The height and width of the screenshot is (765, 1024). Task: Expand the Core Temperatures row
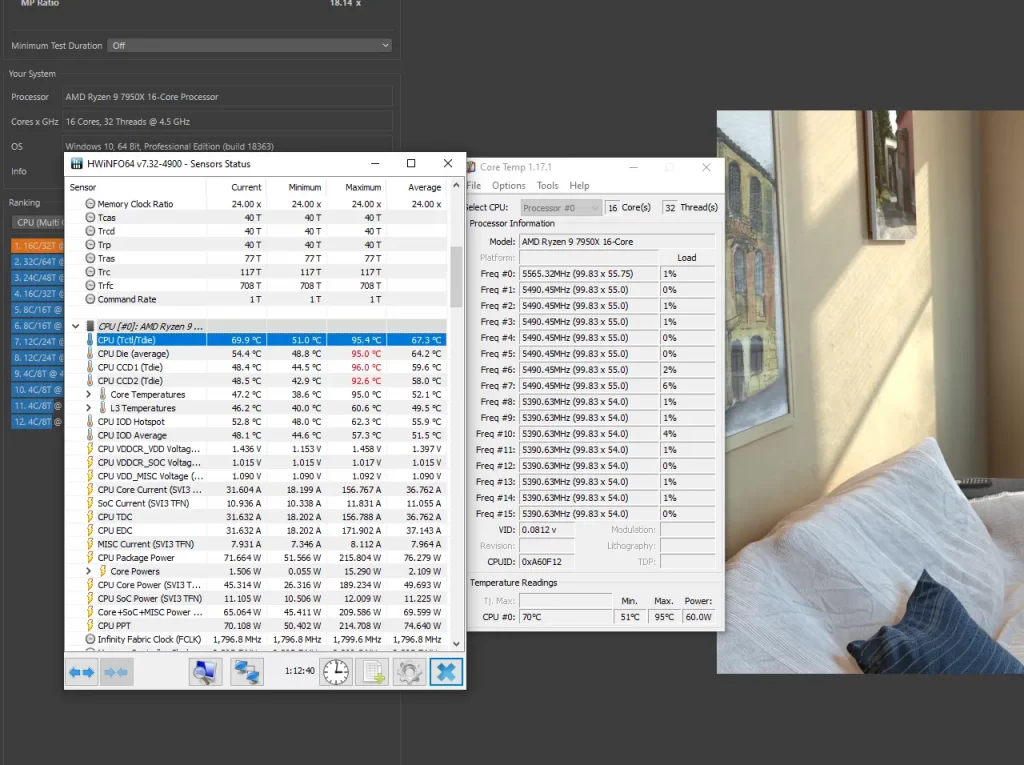click(x=88, y=395)
